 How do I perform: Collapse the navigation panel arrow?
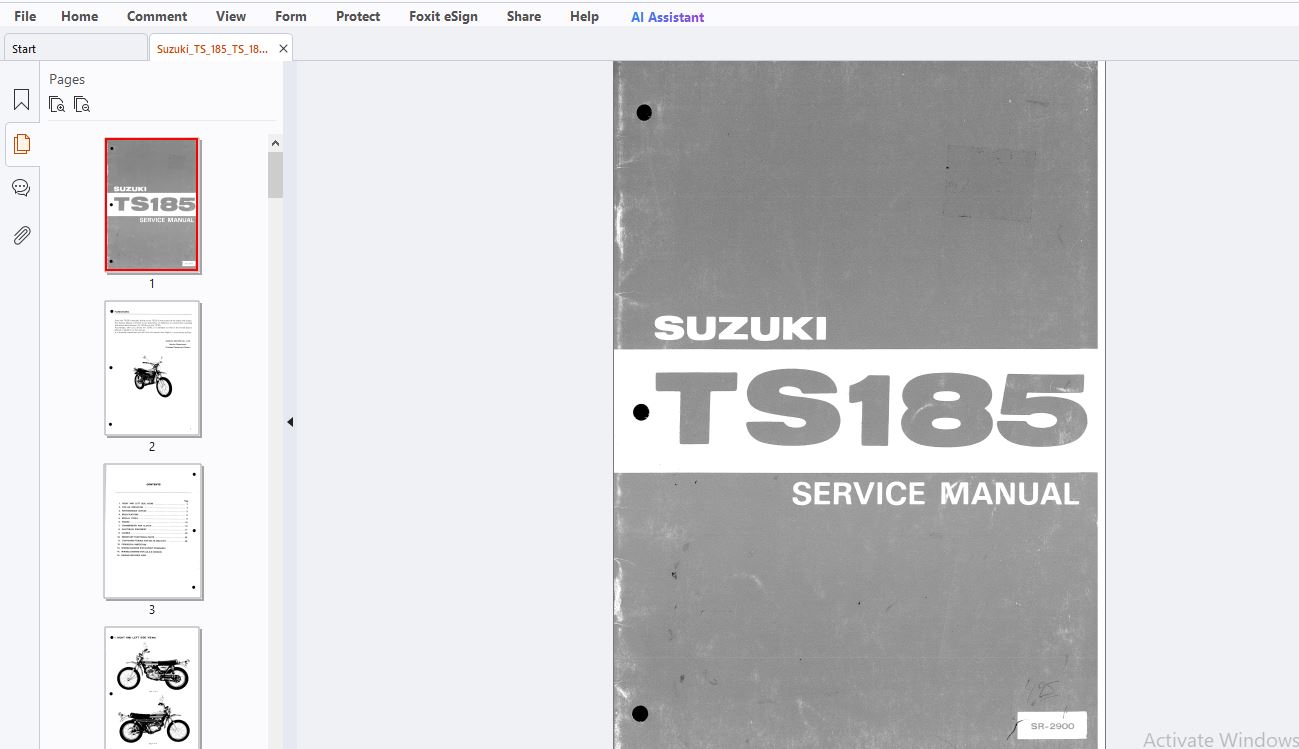tap(290, 422)
